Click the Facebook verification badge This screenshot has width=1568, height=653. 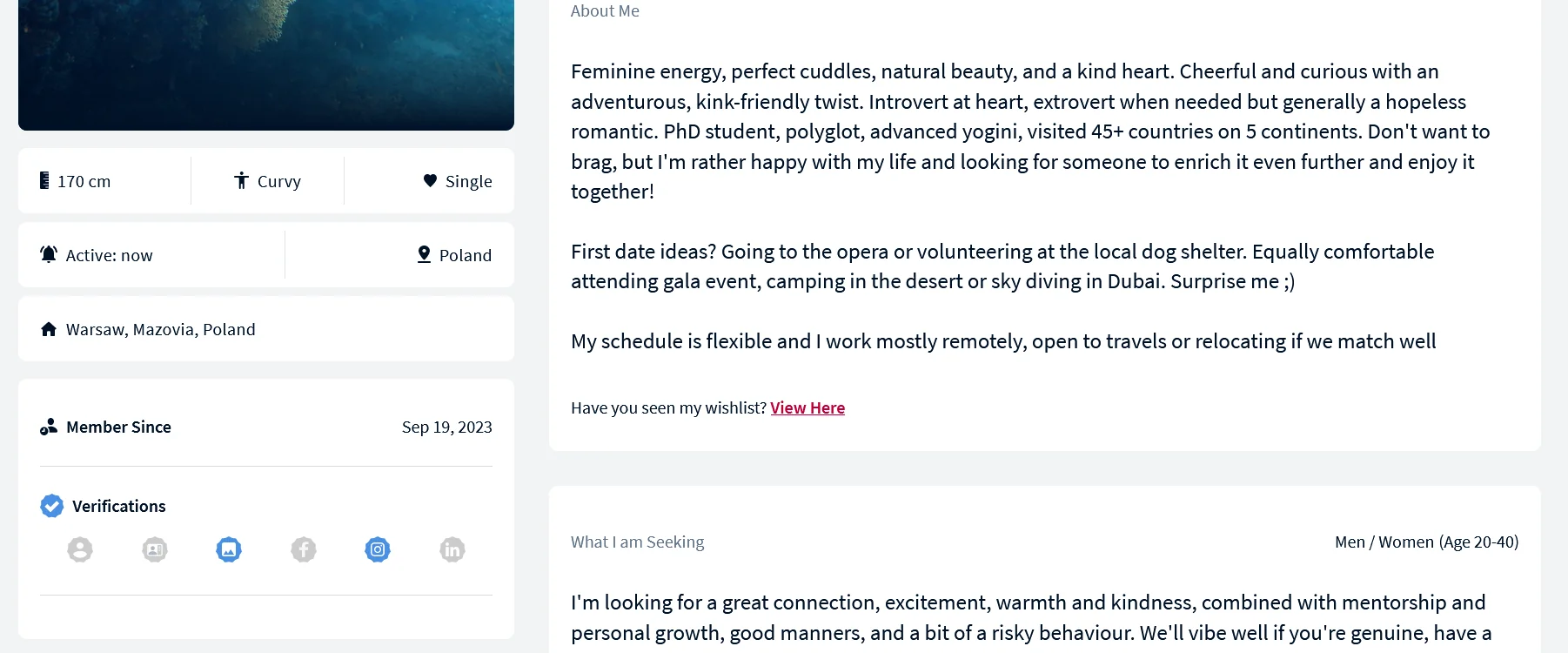304,549
